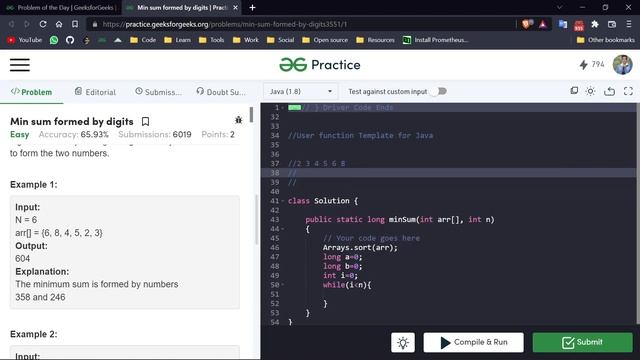Collapse code fold at line 41

[x=283, y=201]
